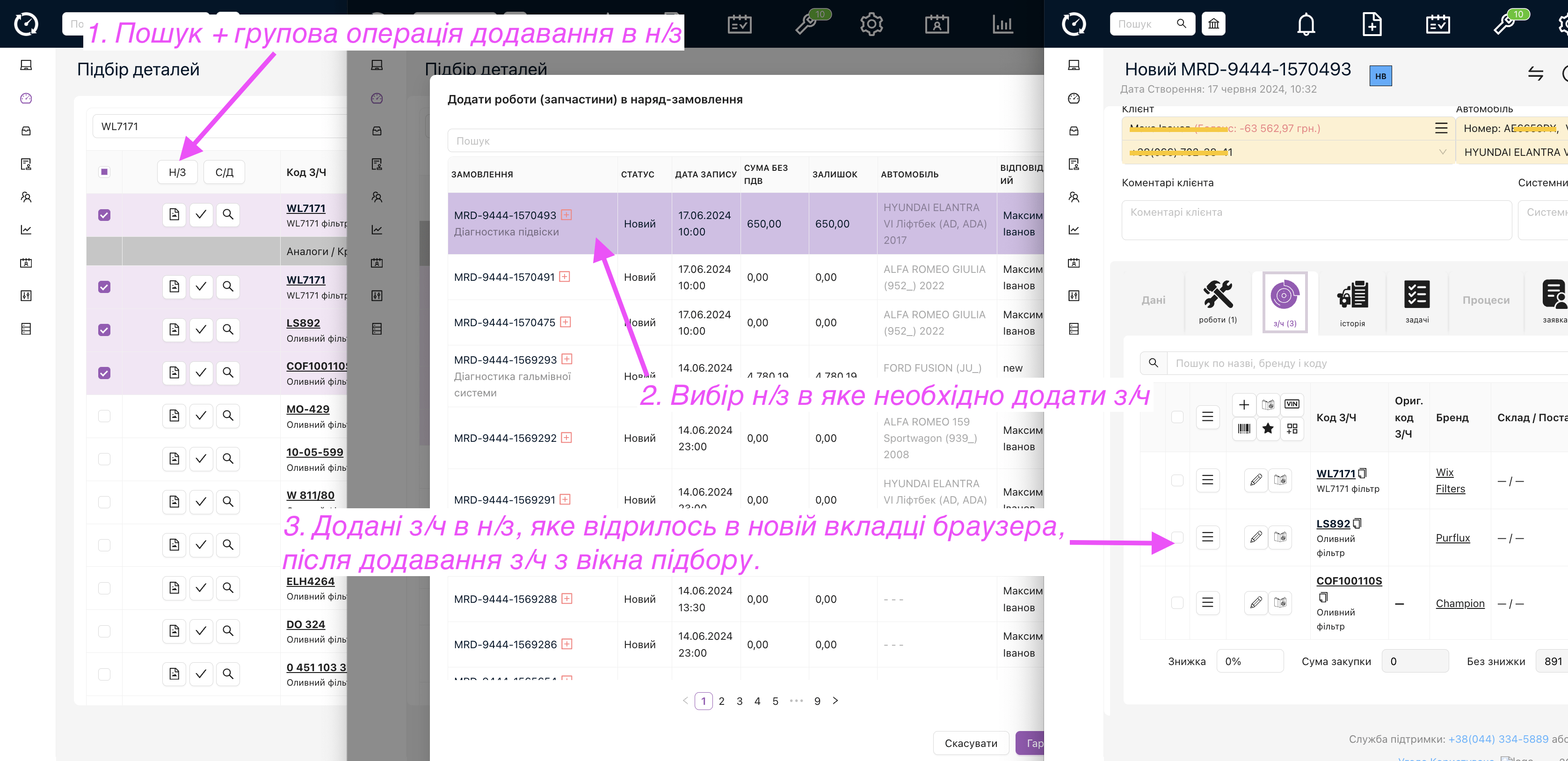Open the bank icon button near search

1213,24
